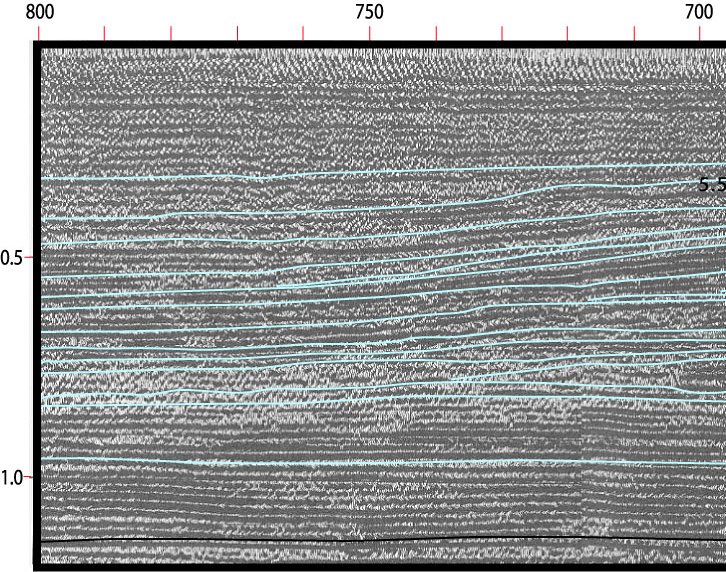
Task: Click the red tick mark beside "1.0"
Action: click(28, 476)
